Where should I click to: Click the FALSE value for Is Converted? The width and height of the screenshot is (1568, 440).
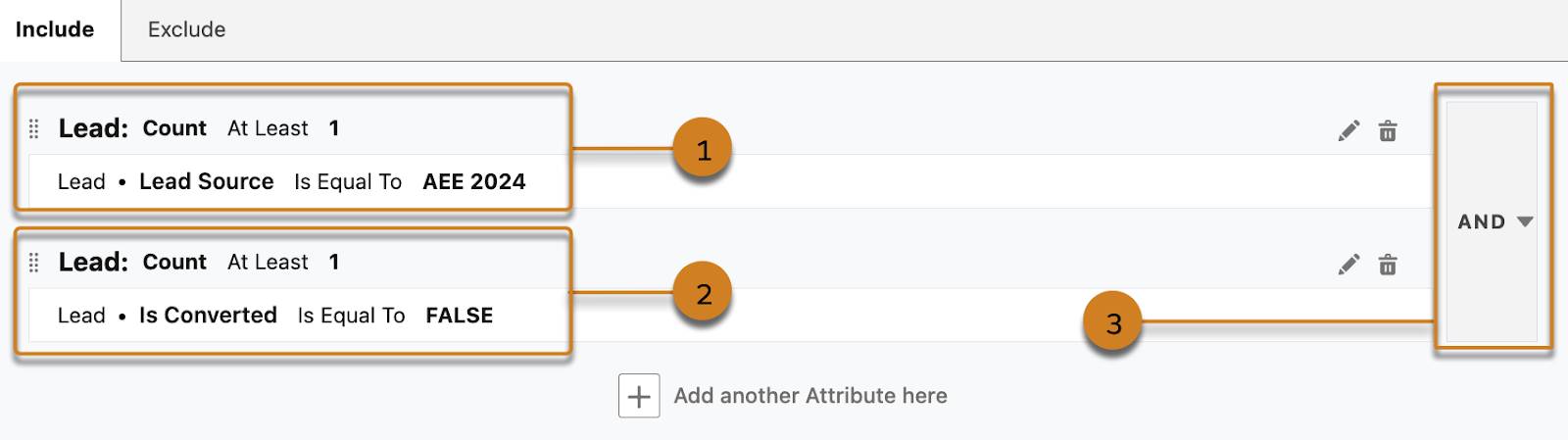(459, 316)
